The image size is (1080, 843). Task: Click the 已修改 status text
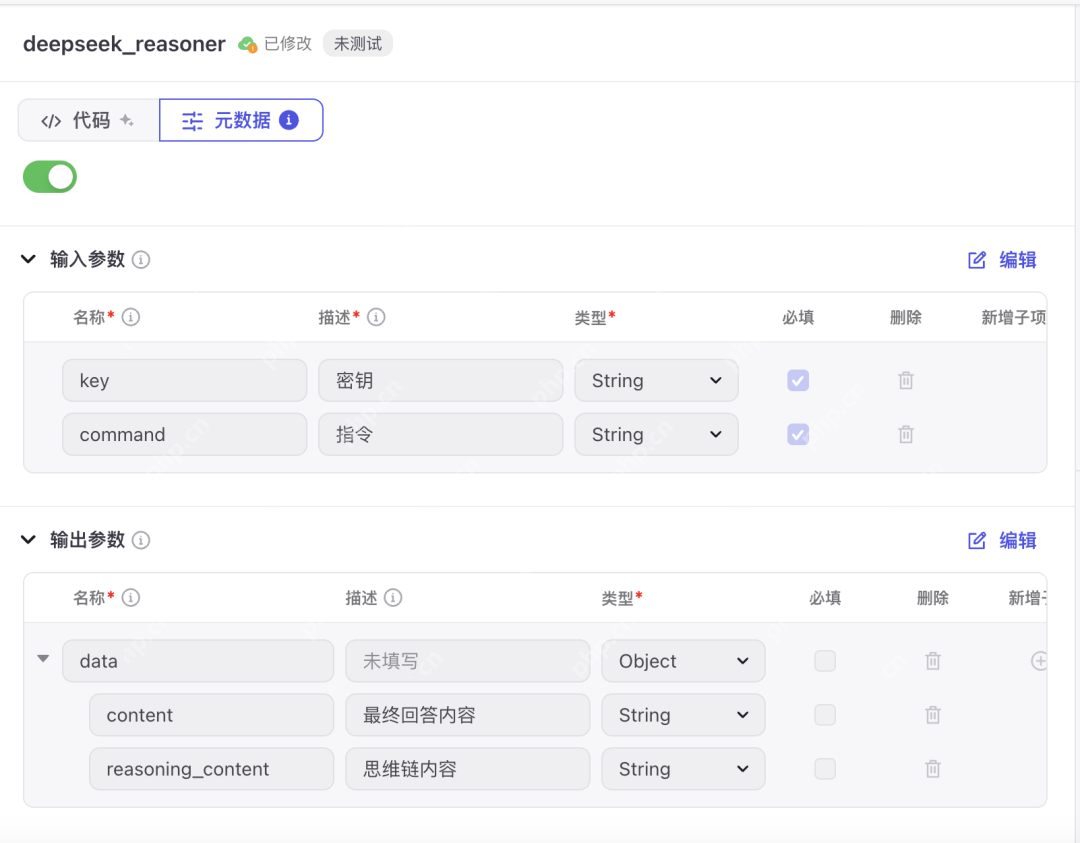tap(288, 44)
